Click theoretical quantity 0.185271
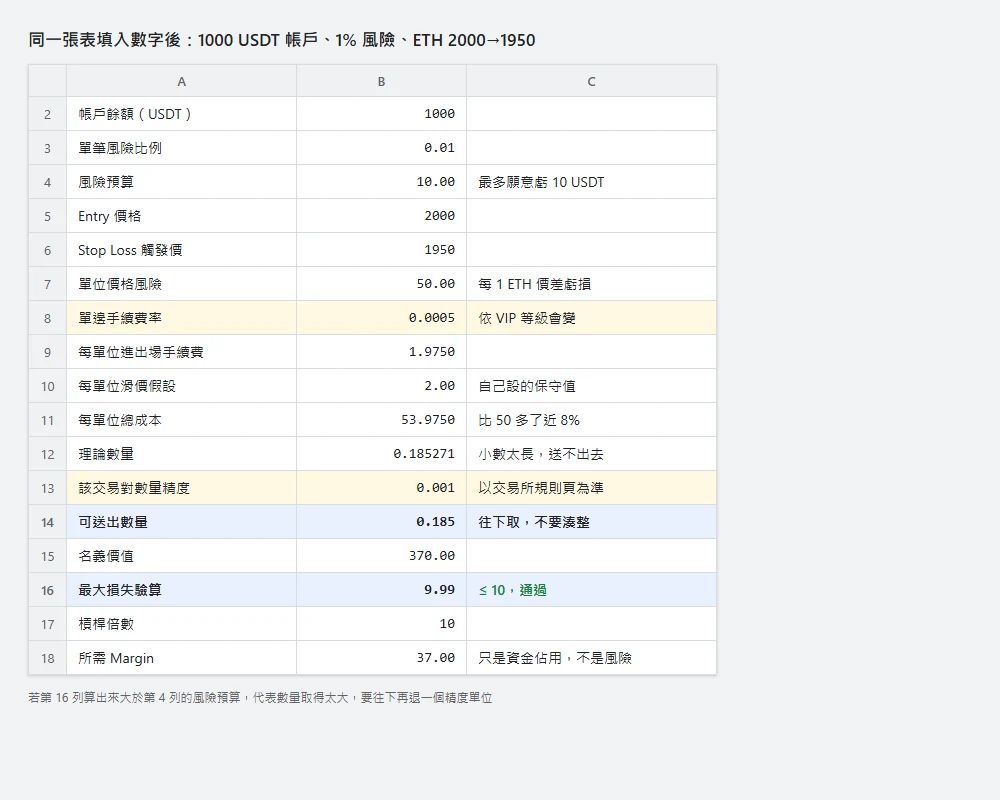 tap(381, 454)
